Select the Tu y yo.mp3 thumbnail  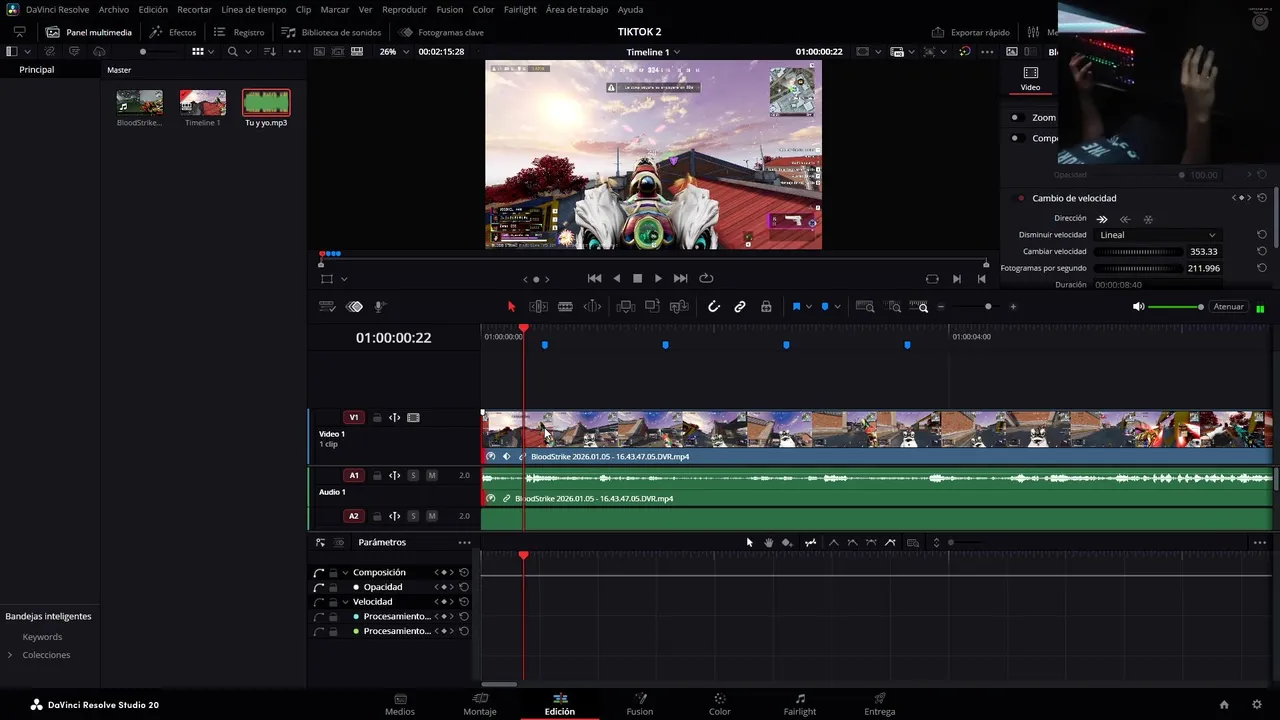click(266, 102)
